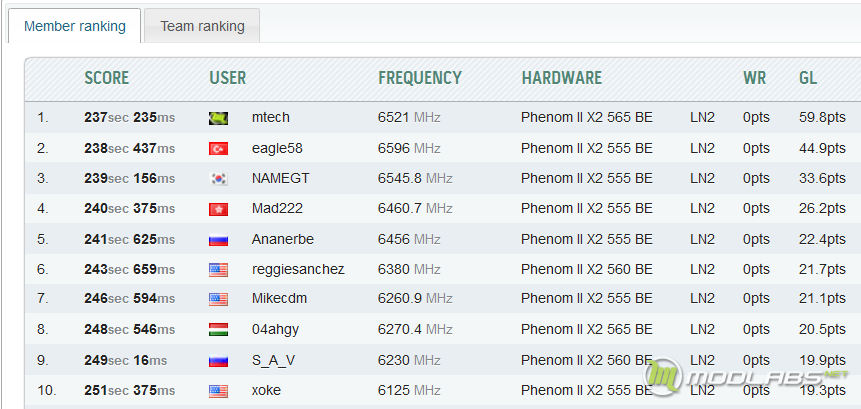Open user profile eagle58
Image resolution: width=861 pixels, height=409 pixels.
277,148
